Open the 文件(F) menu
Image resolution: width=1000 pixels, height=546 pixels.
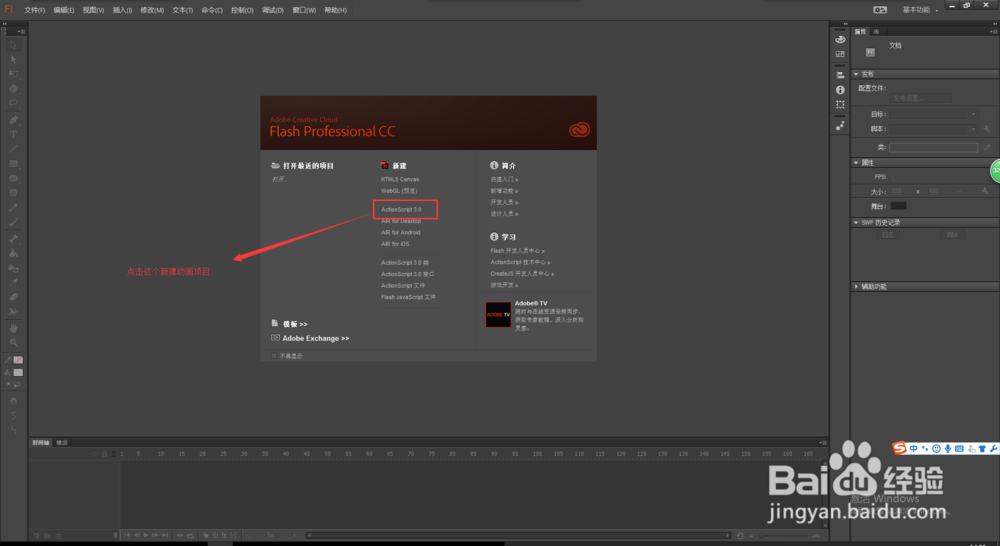(x=34, y=10)
